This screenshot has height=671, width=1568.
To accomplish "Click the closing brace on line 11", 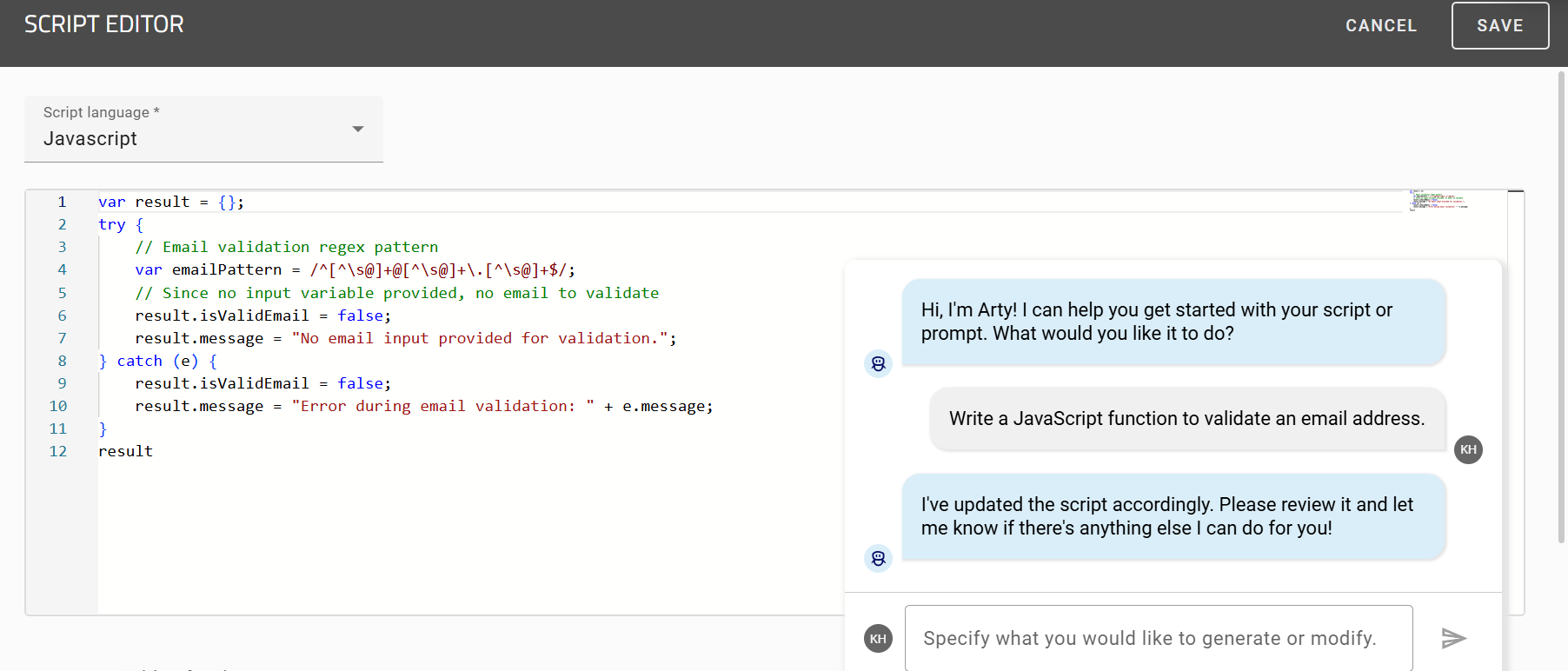I will (x=103, y=429).
